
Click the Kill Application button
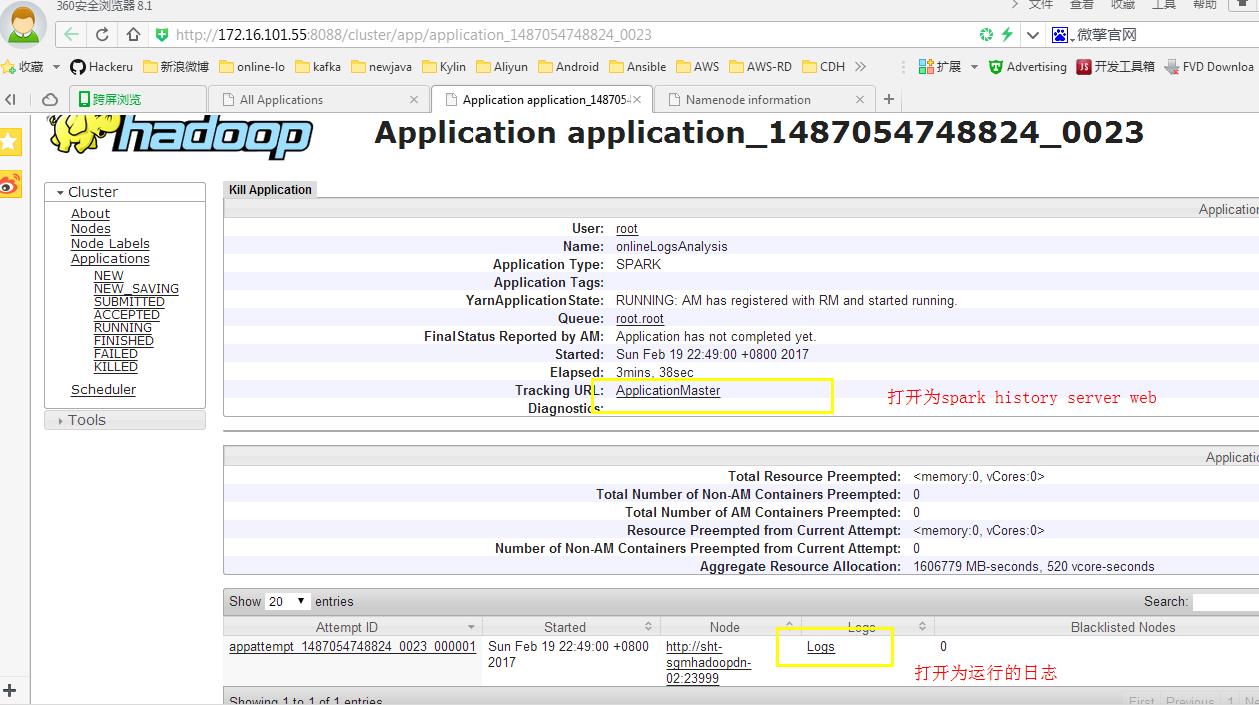pos(270,189)
